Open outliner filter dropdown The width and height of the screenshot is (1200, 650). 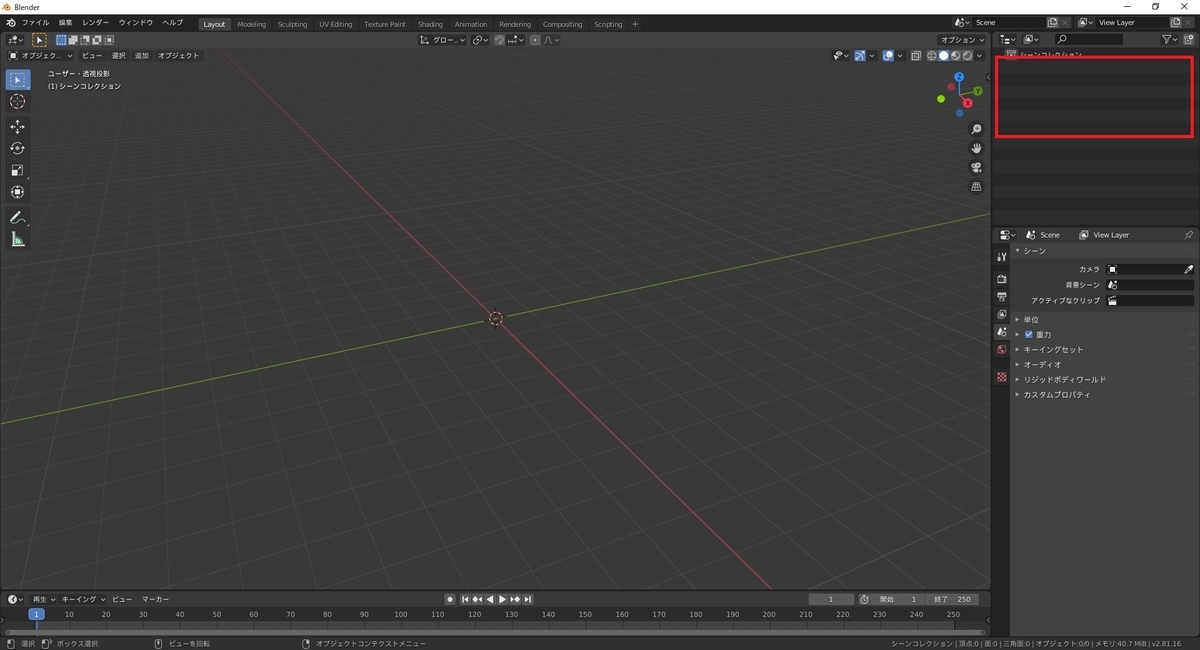[1169, 39]
